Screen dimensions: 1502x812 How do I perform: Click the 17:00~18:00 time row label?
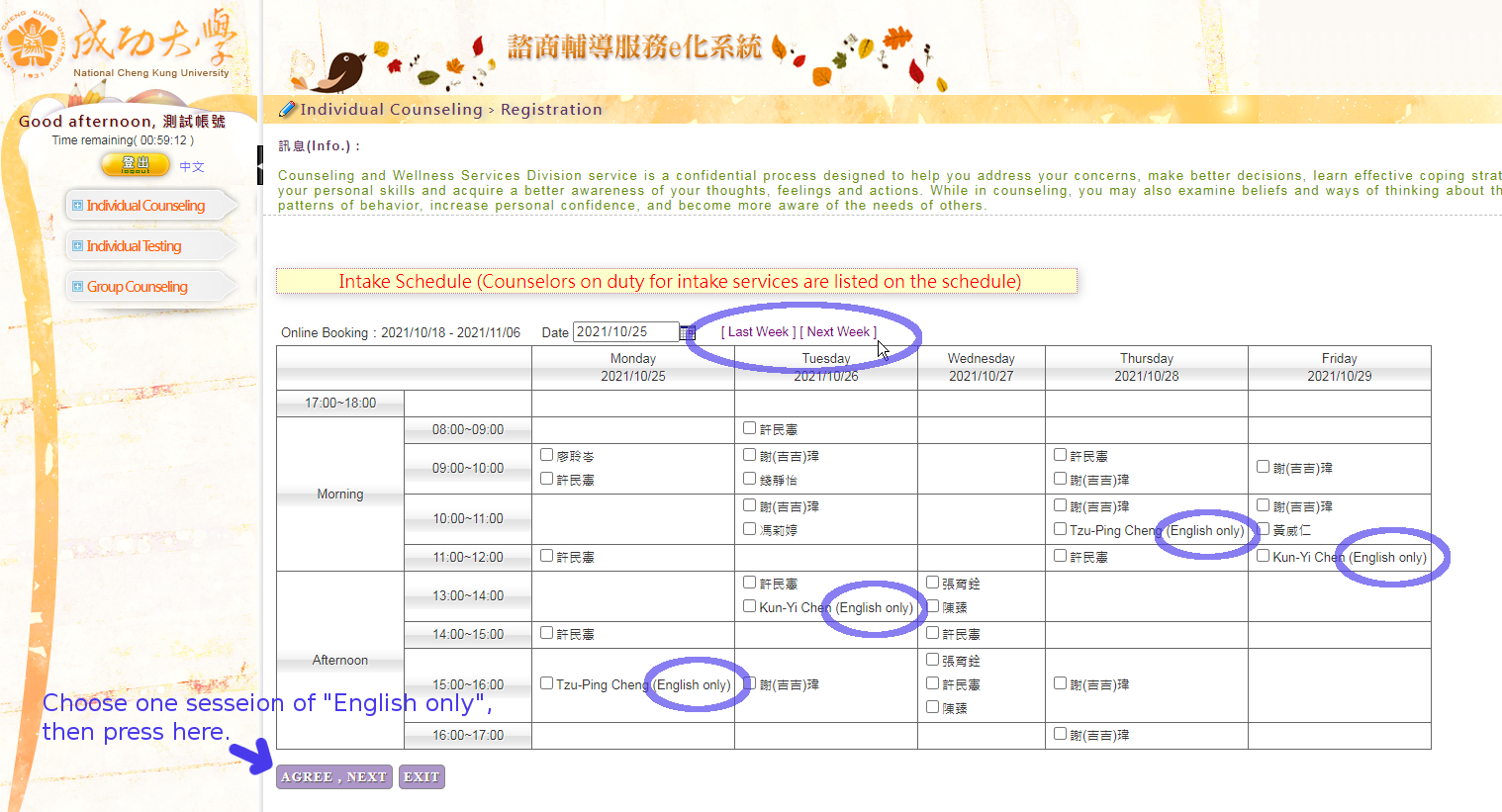click(x=340, y=404)
